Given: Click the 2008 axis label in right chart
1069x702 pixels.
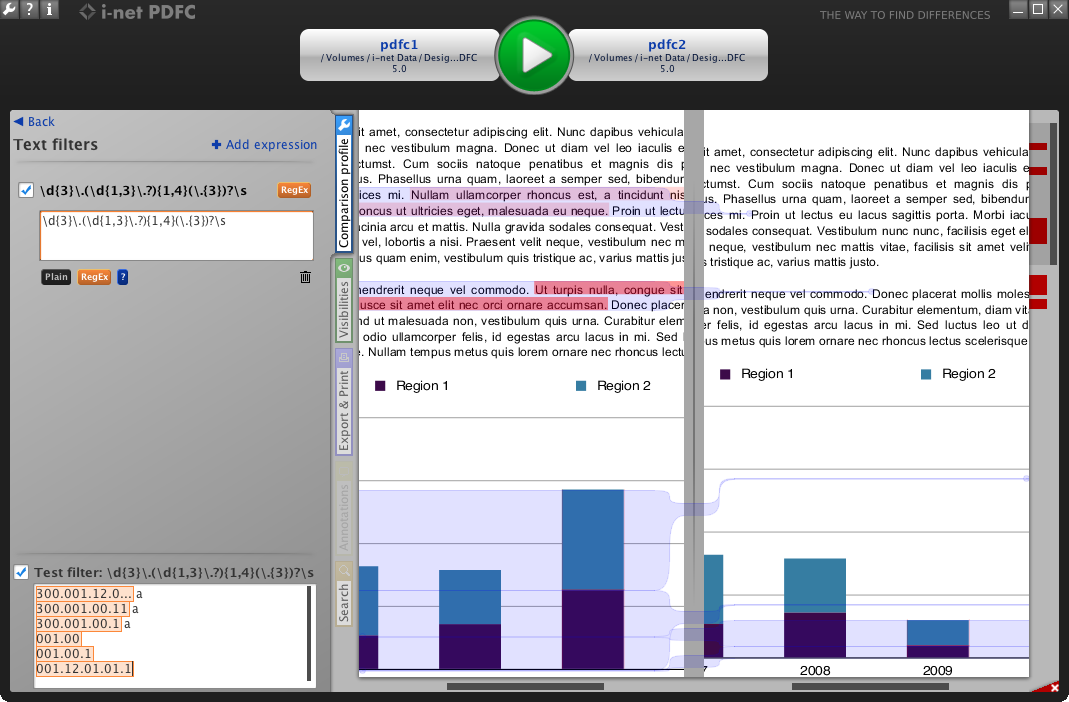Looking at the screenshot, I should click(815, 670).
